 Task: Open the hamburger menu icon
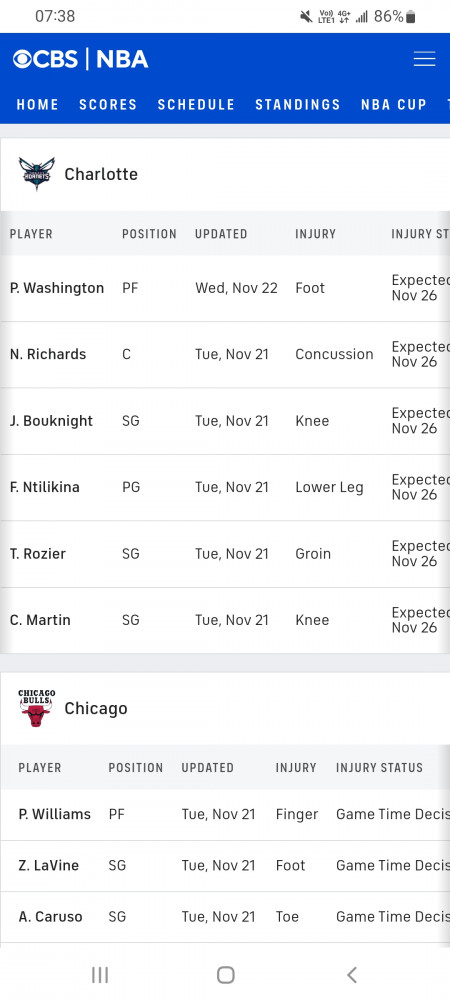click(424, 59)
